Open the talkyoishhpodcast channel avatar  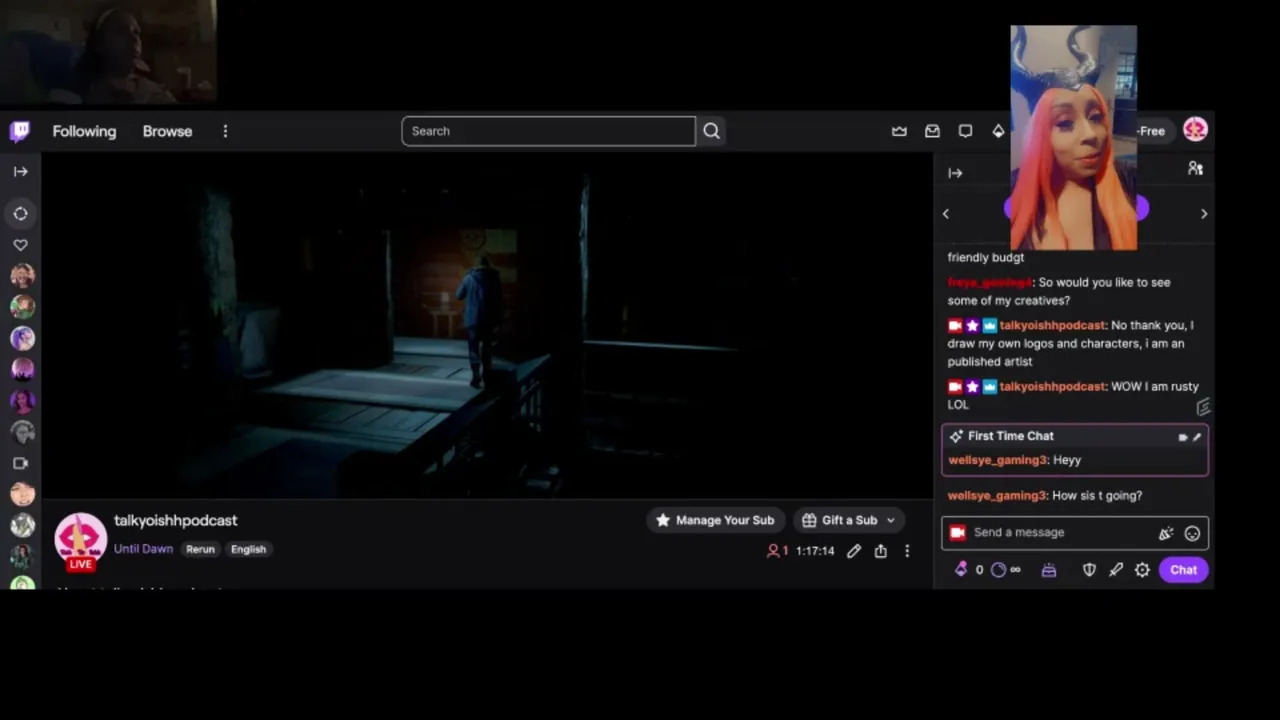coord(80,540)
